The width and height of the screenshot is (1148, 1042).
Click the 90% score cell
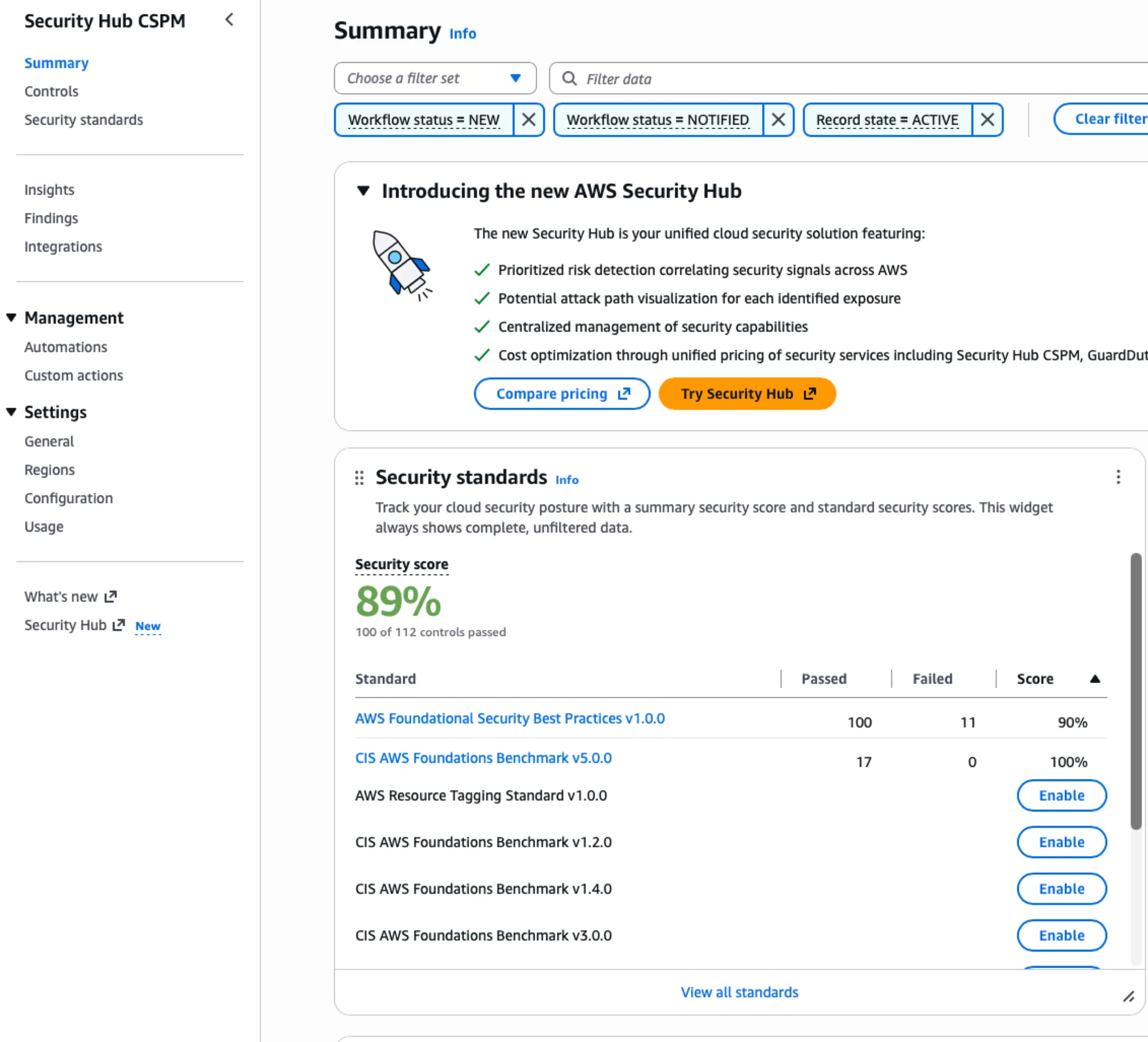tap(1073, 722)
